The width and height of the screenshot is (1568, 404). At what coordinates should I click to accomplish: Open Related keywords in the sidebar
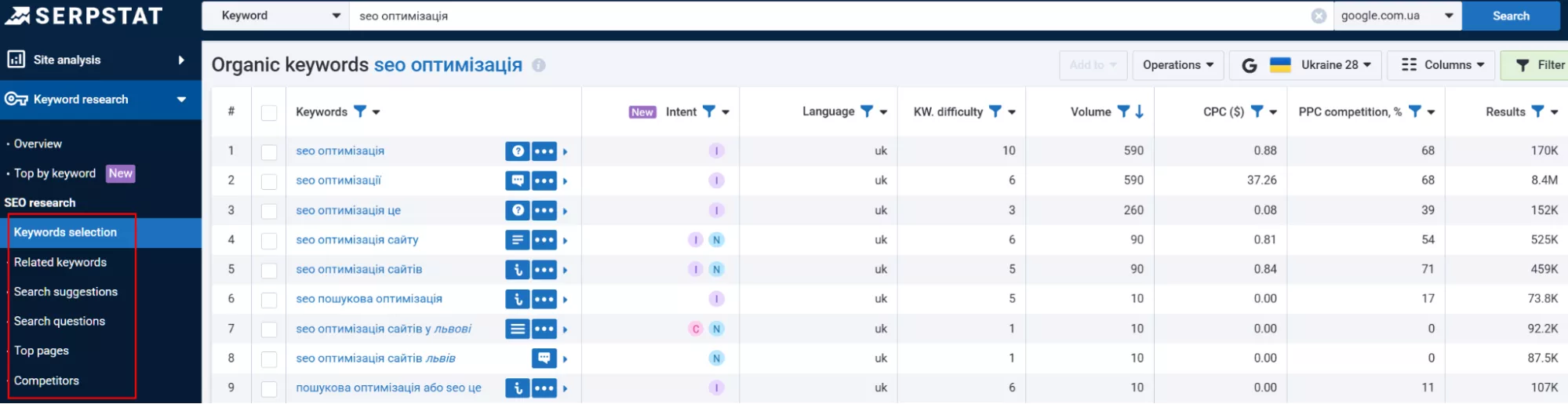60,262
